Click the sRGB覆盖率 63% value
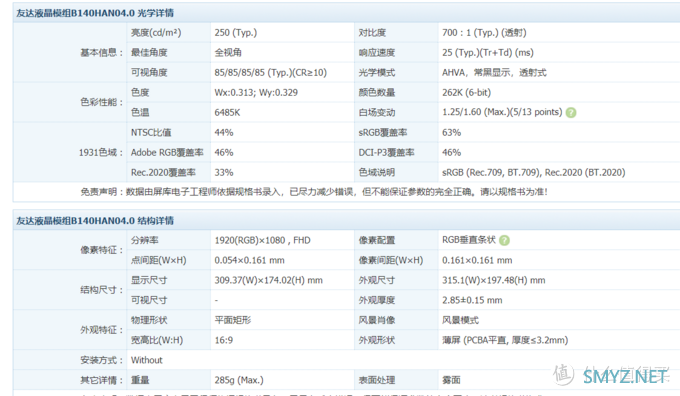The image size is (680, 396). (x=451, y=133)
